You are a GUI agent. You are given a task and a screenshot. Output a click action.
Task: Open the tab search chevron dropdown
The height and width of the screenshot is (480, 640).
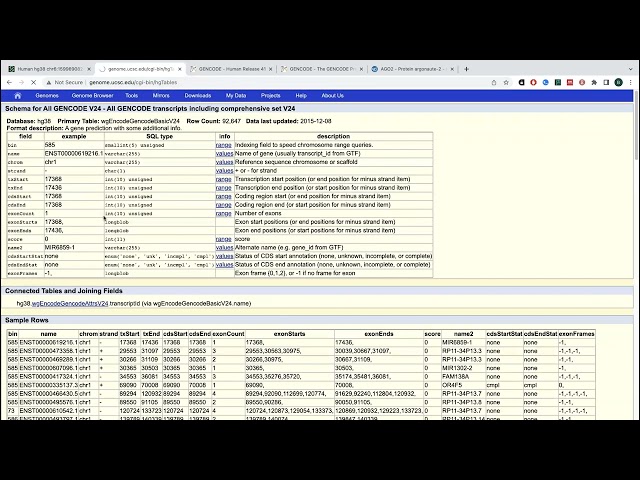pos(631,69)
